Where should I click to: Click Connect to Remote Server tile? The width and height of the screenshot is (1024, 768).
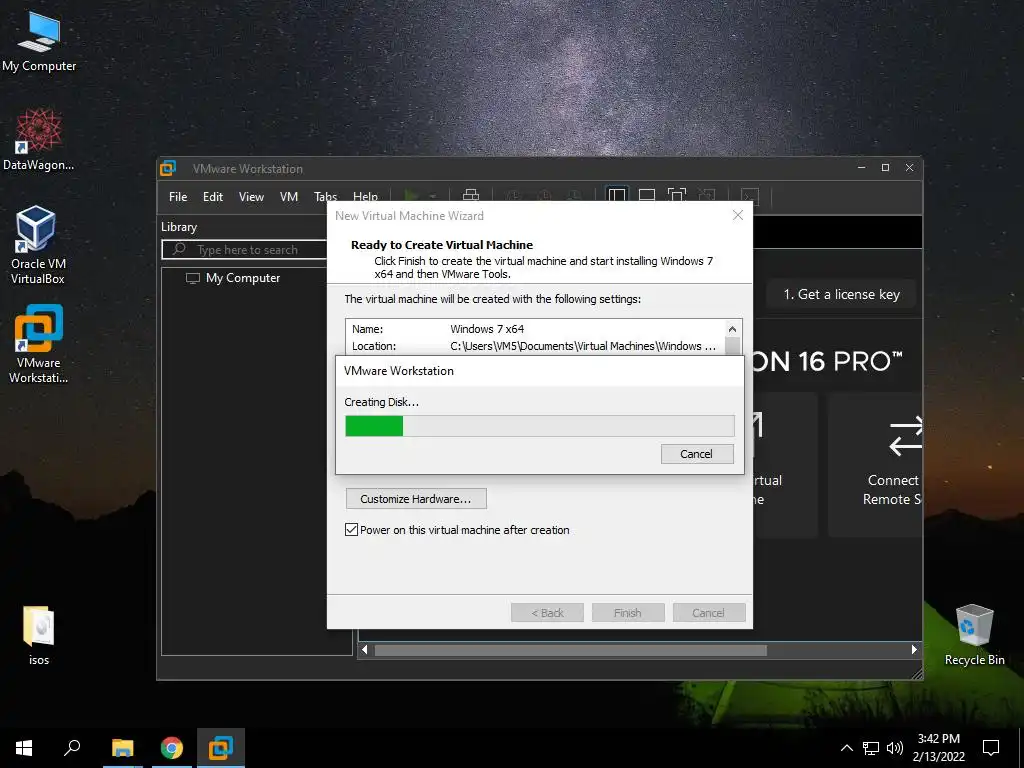875,464
